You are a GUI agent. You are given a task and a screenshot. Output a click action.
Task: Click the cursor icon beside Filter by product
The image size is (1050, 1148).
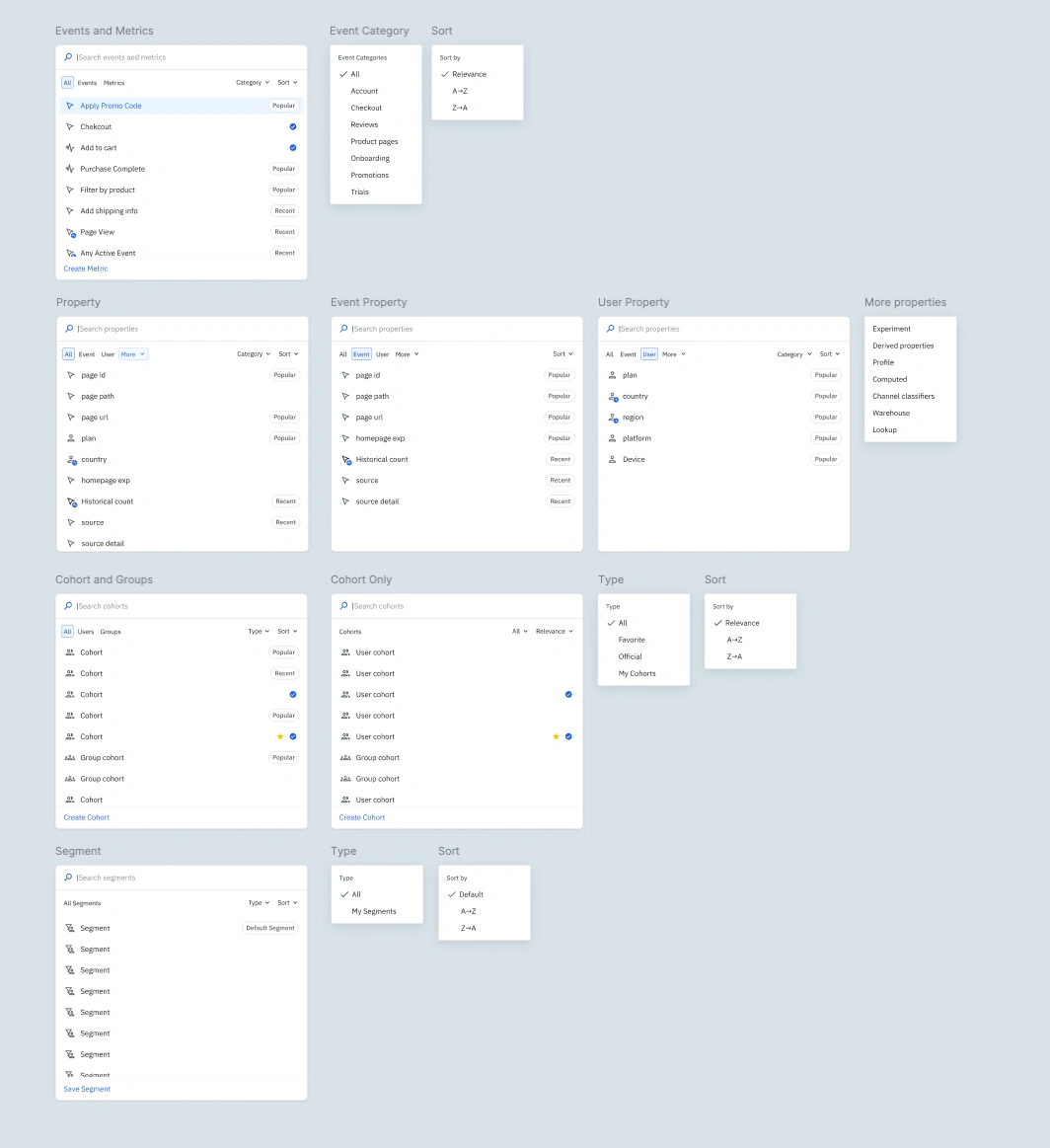coord(70,191)
